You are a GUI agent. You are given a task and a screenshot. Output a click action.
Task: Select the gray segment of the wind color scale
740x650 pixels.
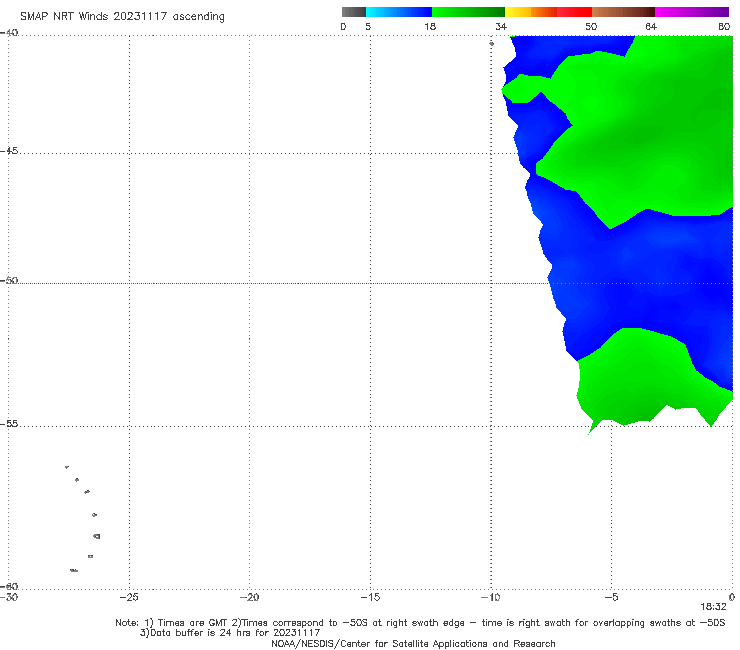click(353, 12)
